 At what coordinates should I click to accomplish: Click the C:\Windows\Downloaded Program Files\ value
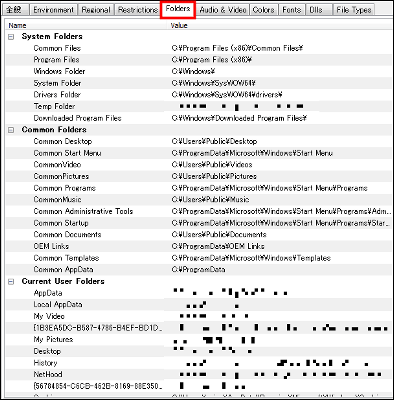(x=239, y=118)
